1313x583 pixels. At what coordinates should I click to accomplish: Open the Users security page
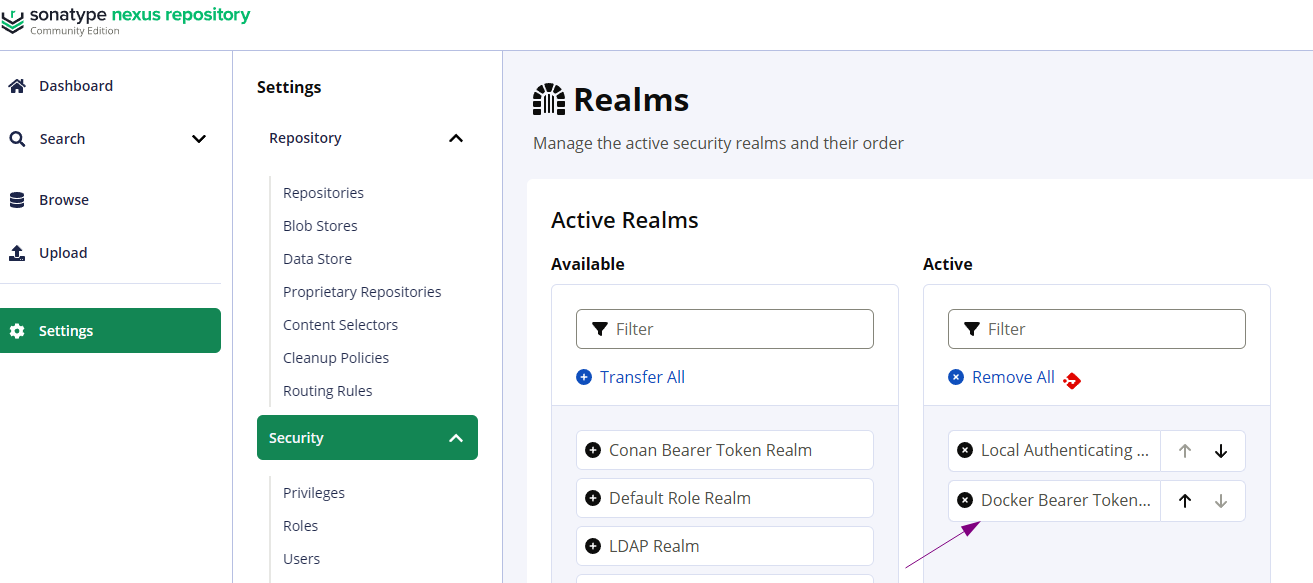coord(301,559)
